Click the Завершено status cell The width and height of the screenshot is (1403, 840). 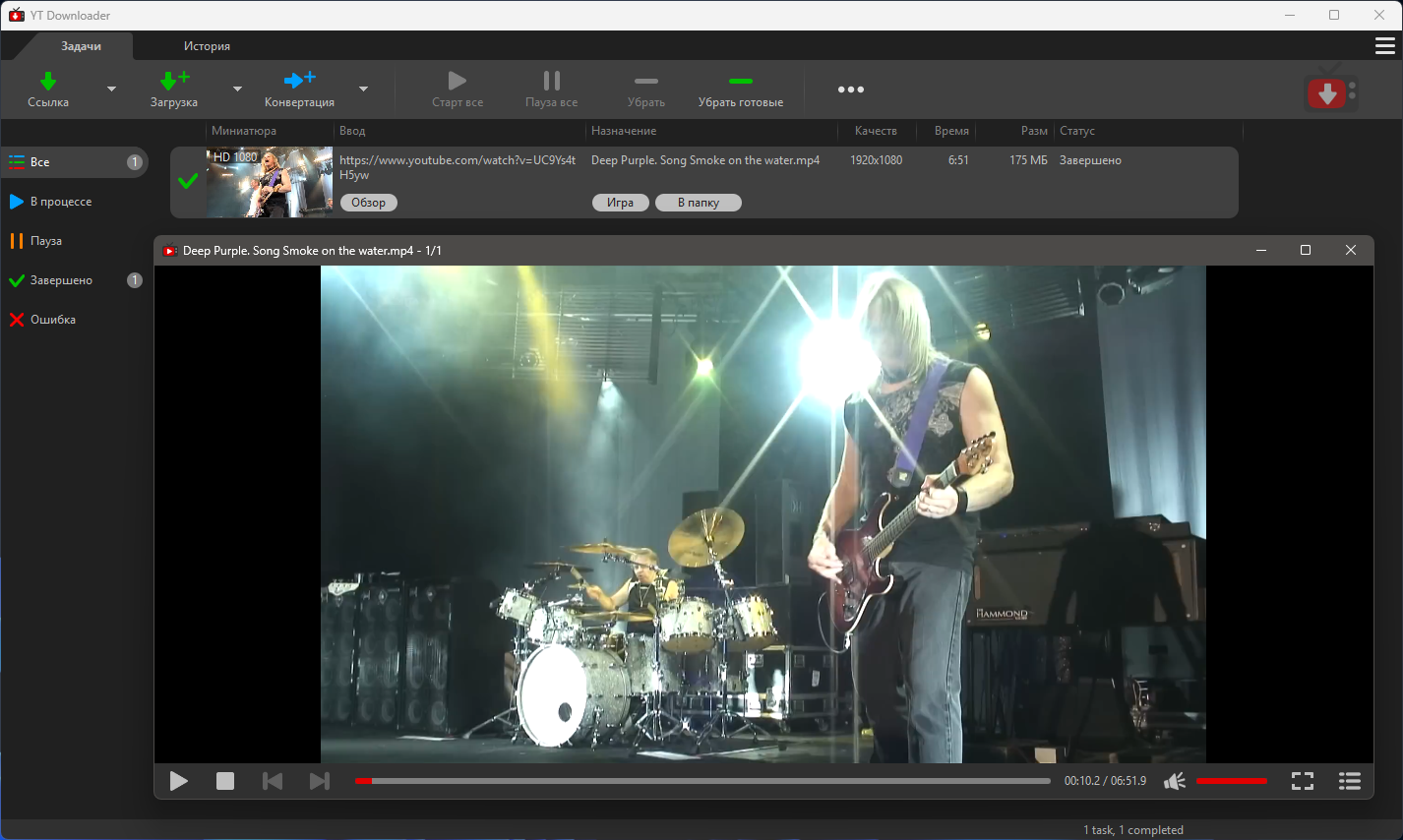1090,160
